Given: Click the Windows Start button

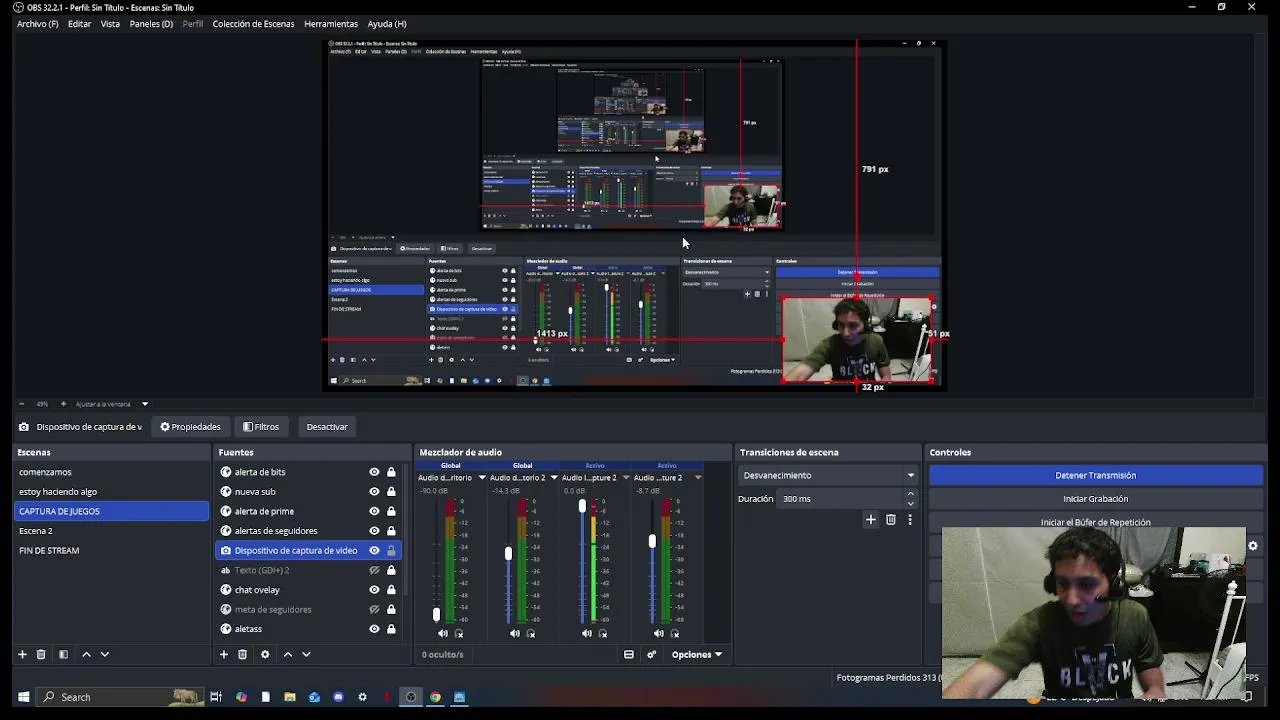Looking at the screenshot, I should coord(24,697).
